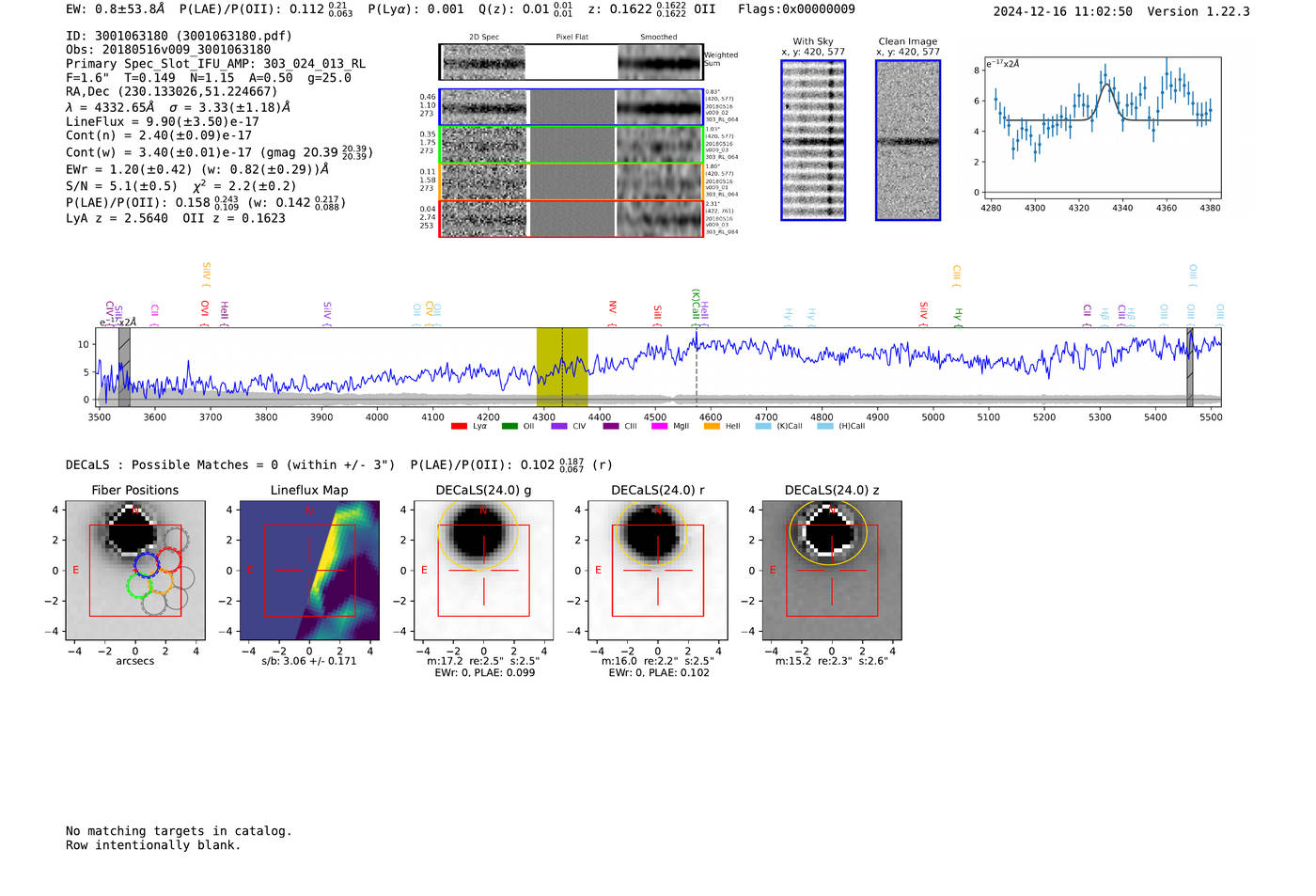The image size is (1316, 896).
Task: Select the blue fiber circle in Fiber Positions
Action: point(147,564)
